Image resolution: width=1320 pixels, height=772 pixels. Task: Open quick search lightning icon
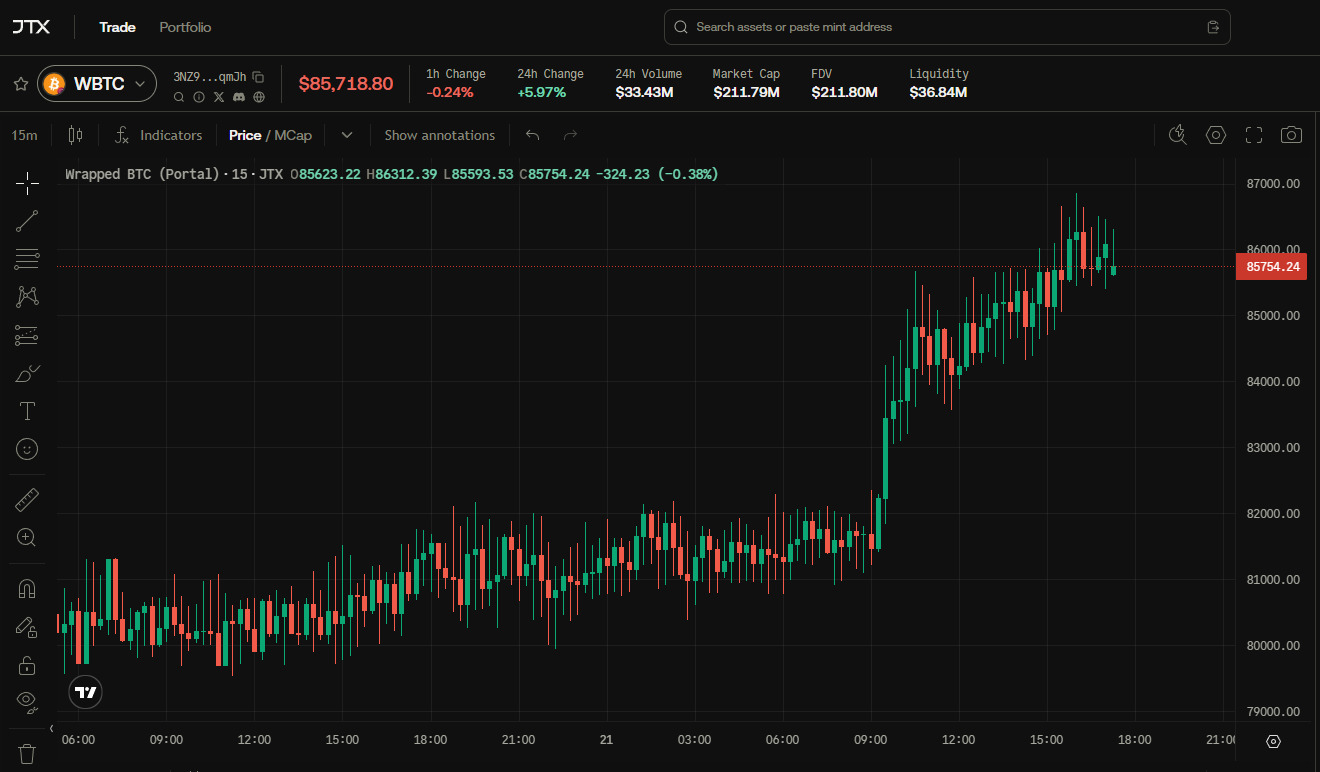(1177, 135)
